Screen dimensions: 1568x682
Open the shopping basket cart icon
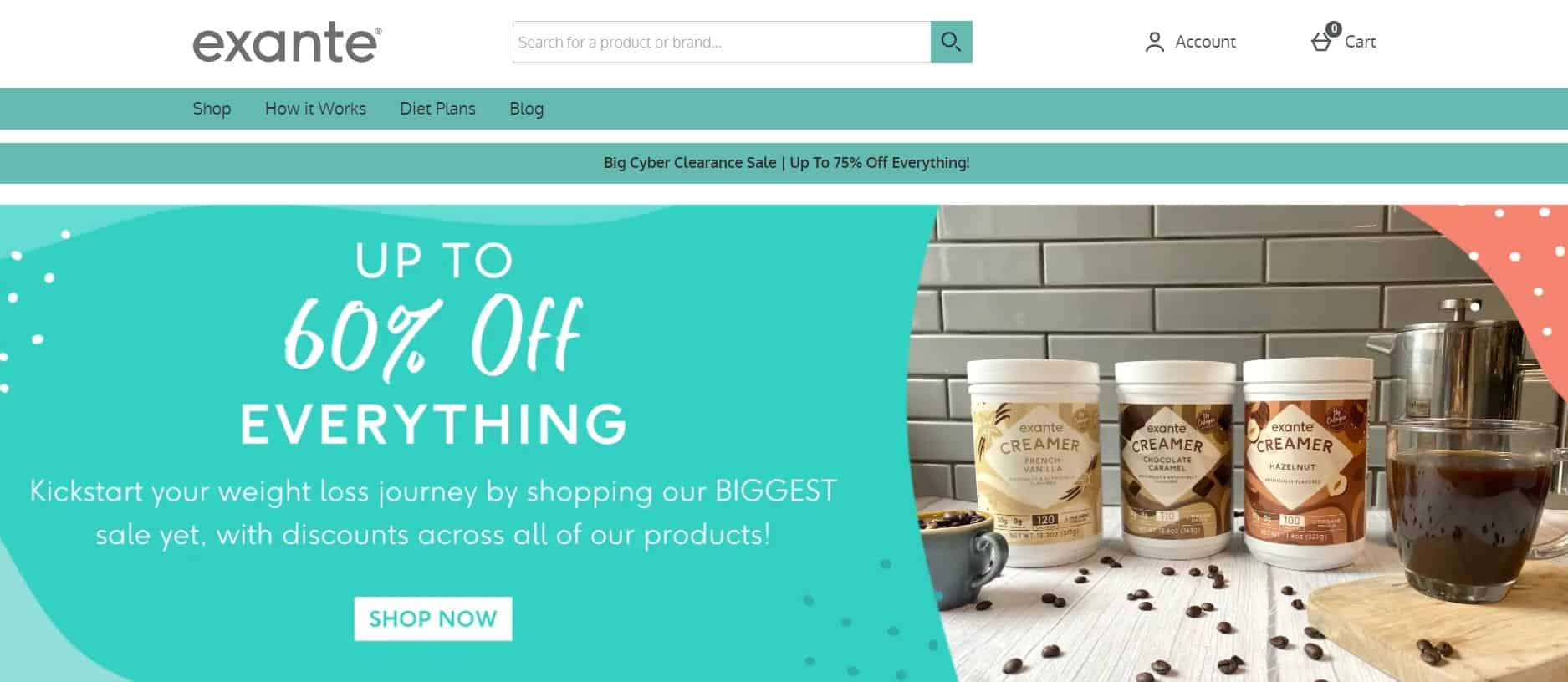1321,43
